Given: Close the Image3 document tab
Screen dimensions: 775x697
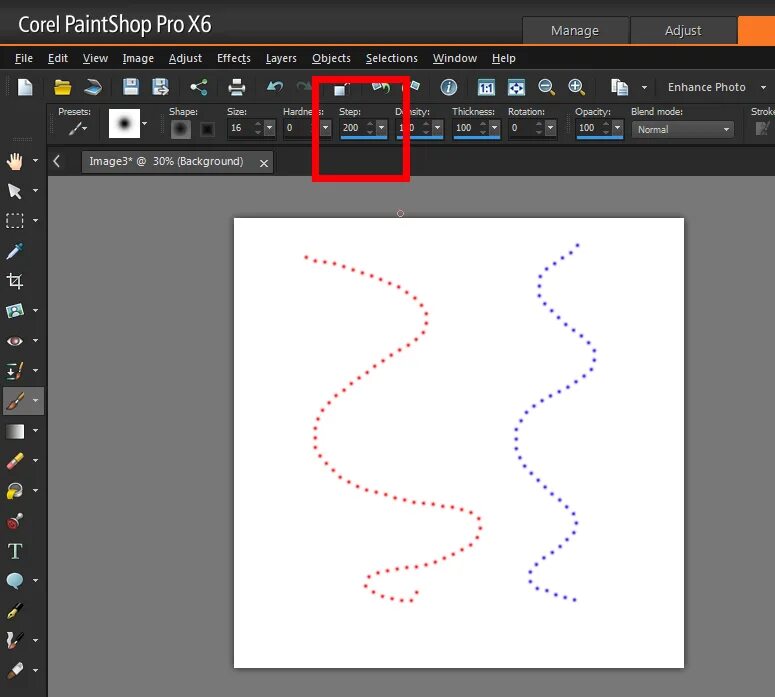Looking at the screenshot, I should click(x=264, y=163).
